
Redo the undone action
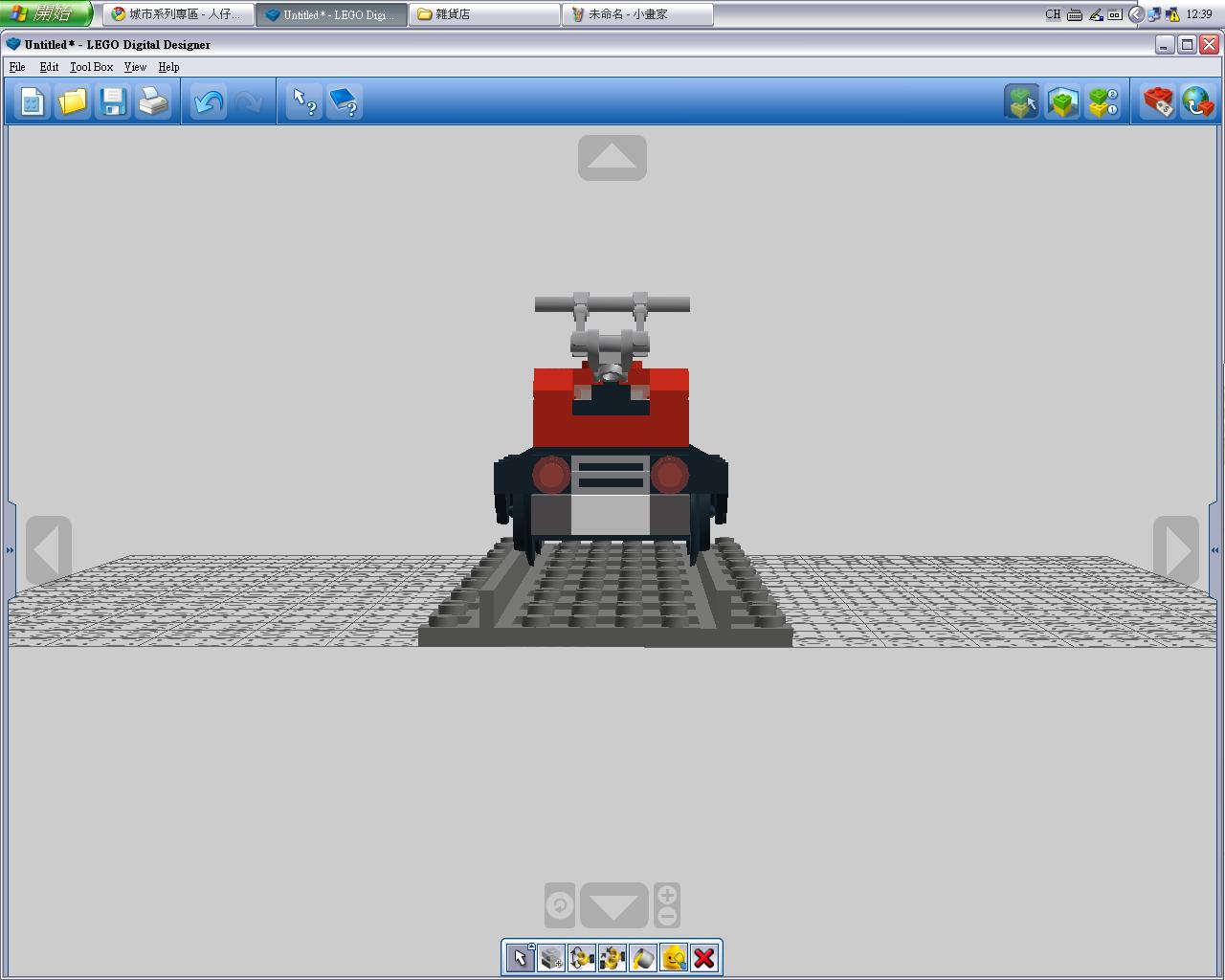248,101
